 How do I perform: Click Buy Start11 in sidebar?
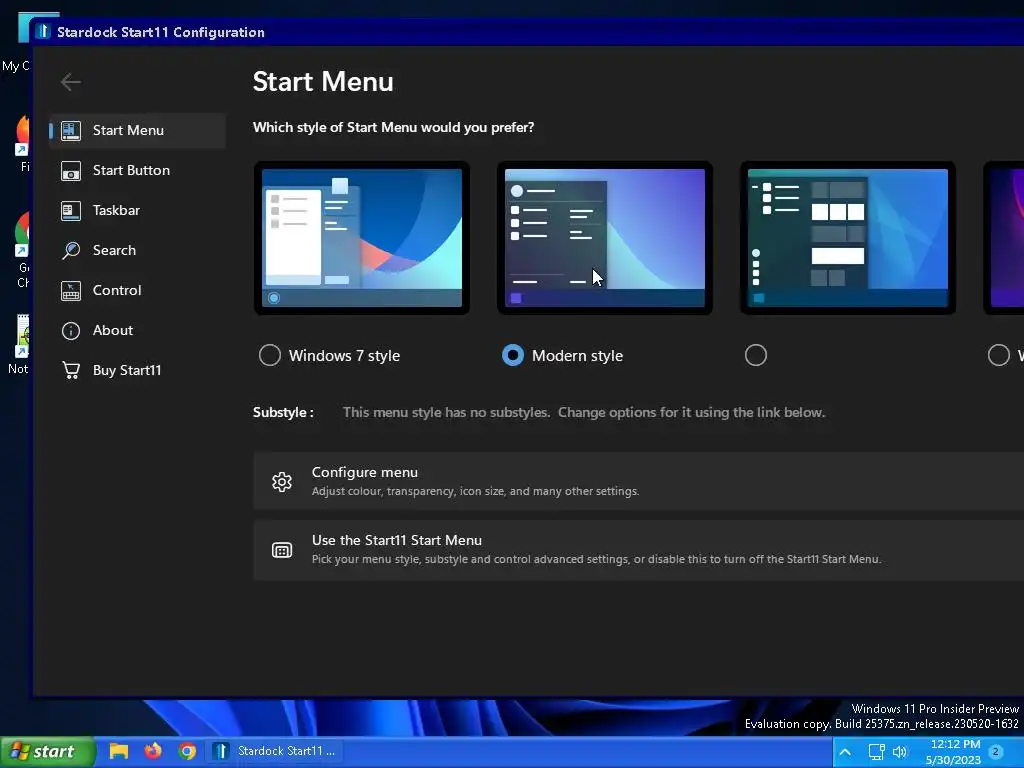click(x=138, y=370)
